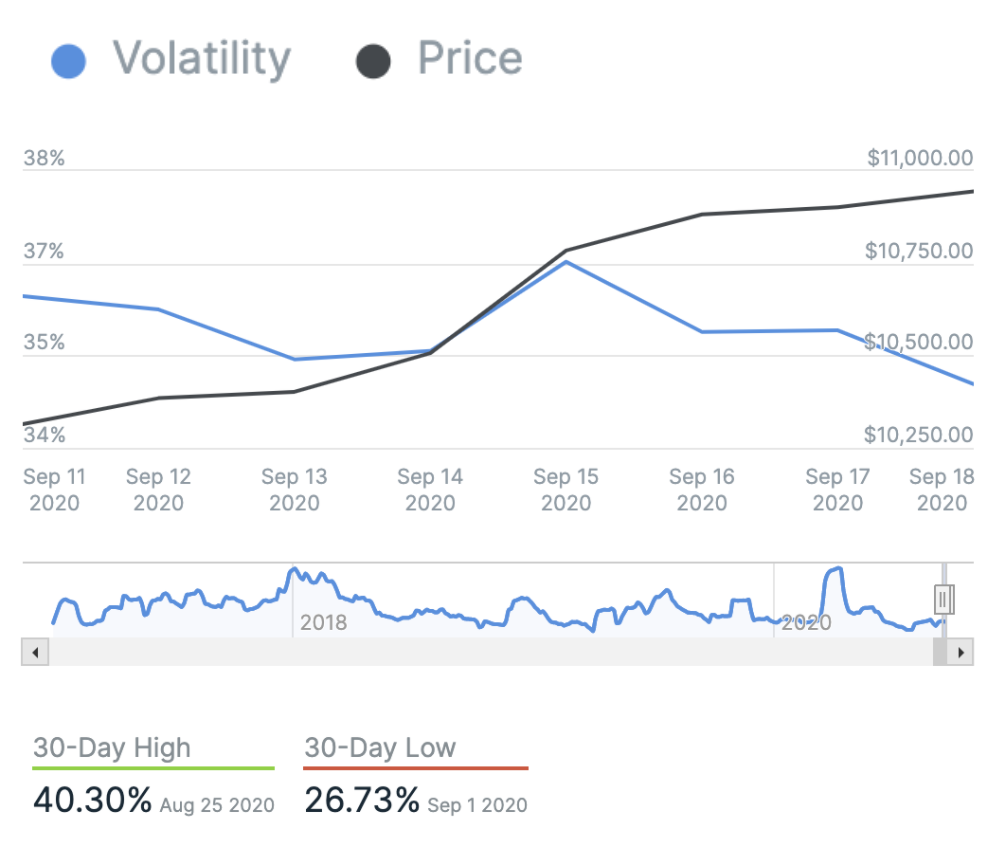Click the scrollbar thumb at right end

click(x=941, y=653)
